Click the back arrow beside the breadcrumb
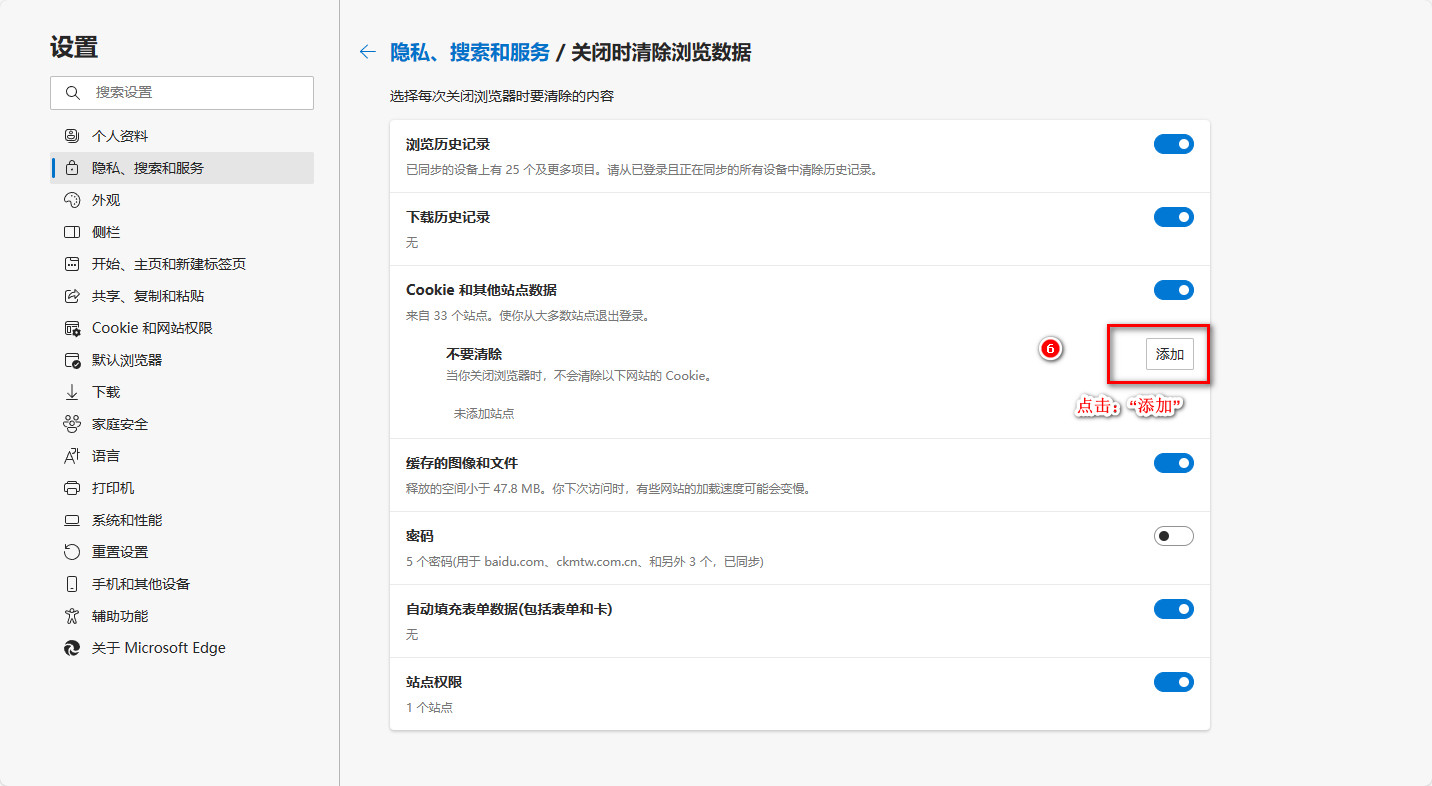Screen dimensions: 1432x786 tap(368, 52)
